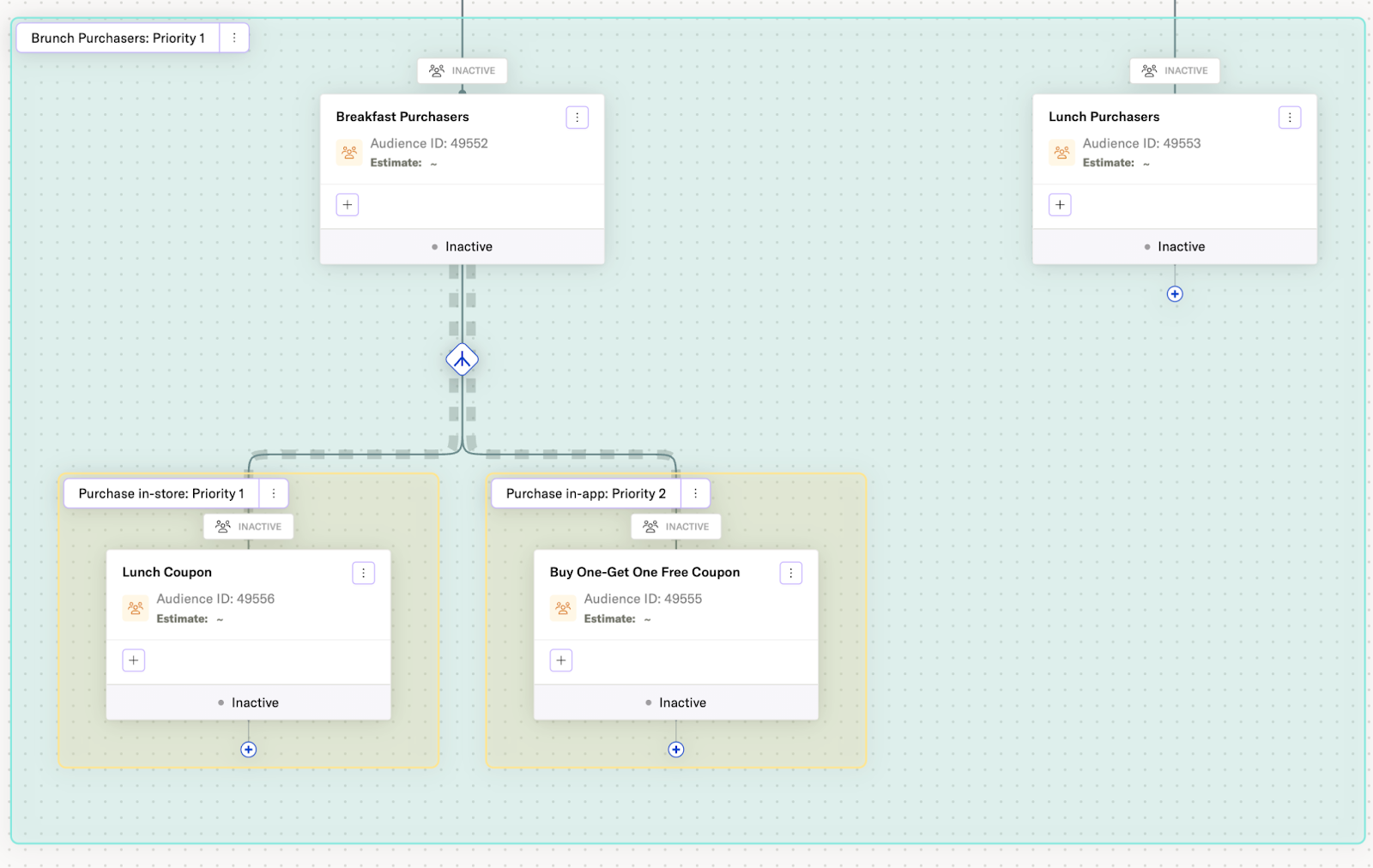Viewport: 1373px width, 868px height.
Task: Click plus box inside Lunch Coupon card
Action: pyautogui.click(x=134, y=660)
